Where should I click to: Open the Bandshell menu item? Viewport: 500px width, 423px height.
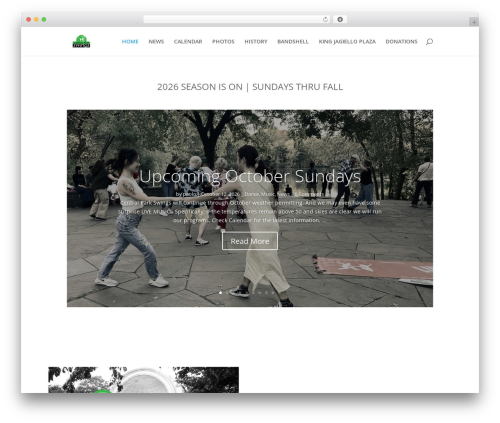tap(293, 42)
